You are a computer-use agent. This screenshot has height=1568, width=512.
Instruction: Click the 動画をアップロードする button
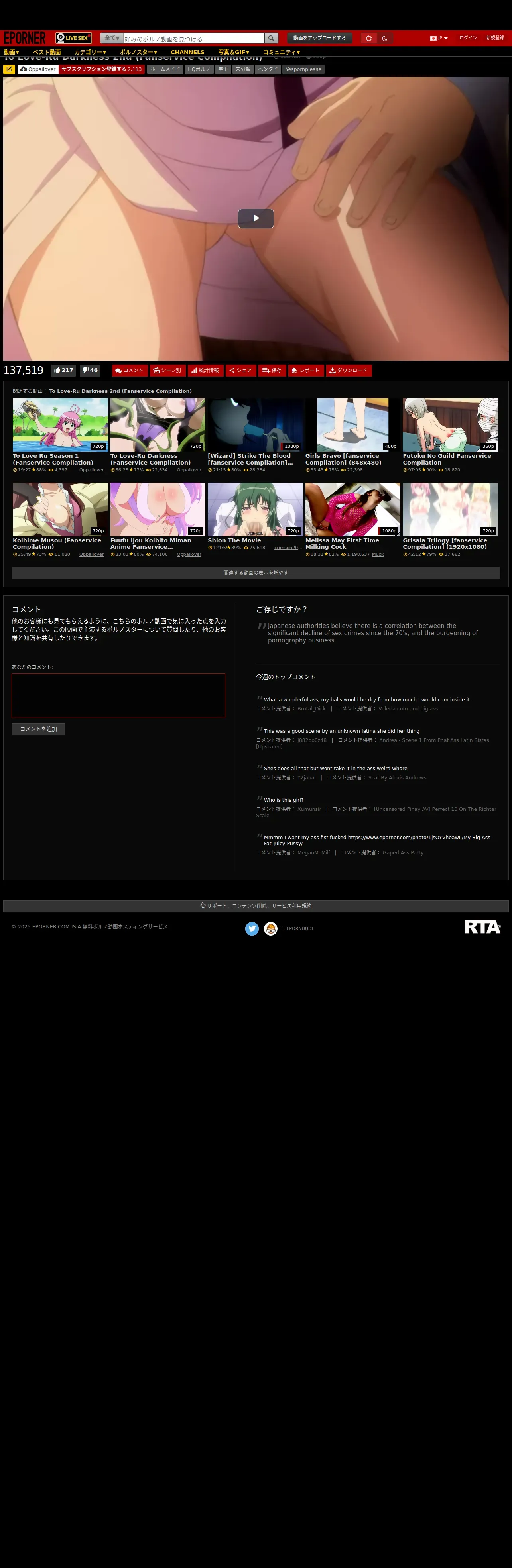tap(320, 38)
